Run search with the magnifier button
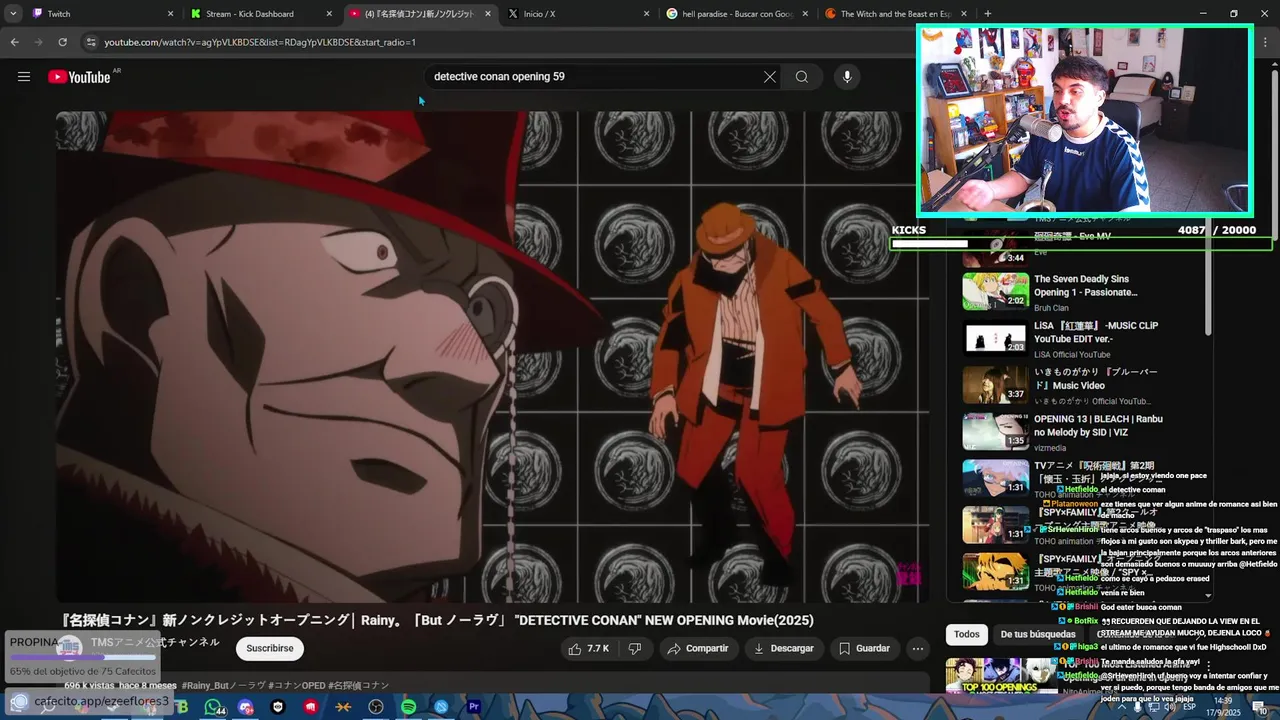This screenshot has width=1280, height=720. pyautogui.click(x=802, y=77)
